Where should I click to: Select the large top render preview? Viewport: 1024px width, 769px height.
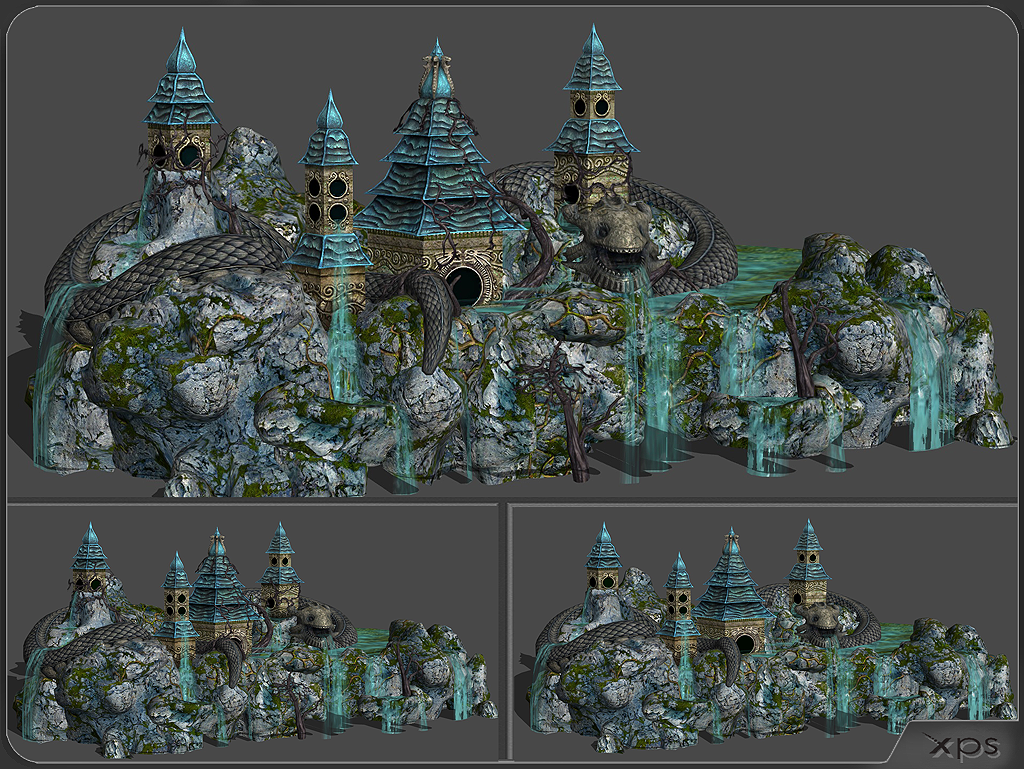(x=512, y=253)
